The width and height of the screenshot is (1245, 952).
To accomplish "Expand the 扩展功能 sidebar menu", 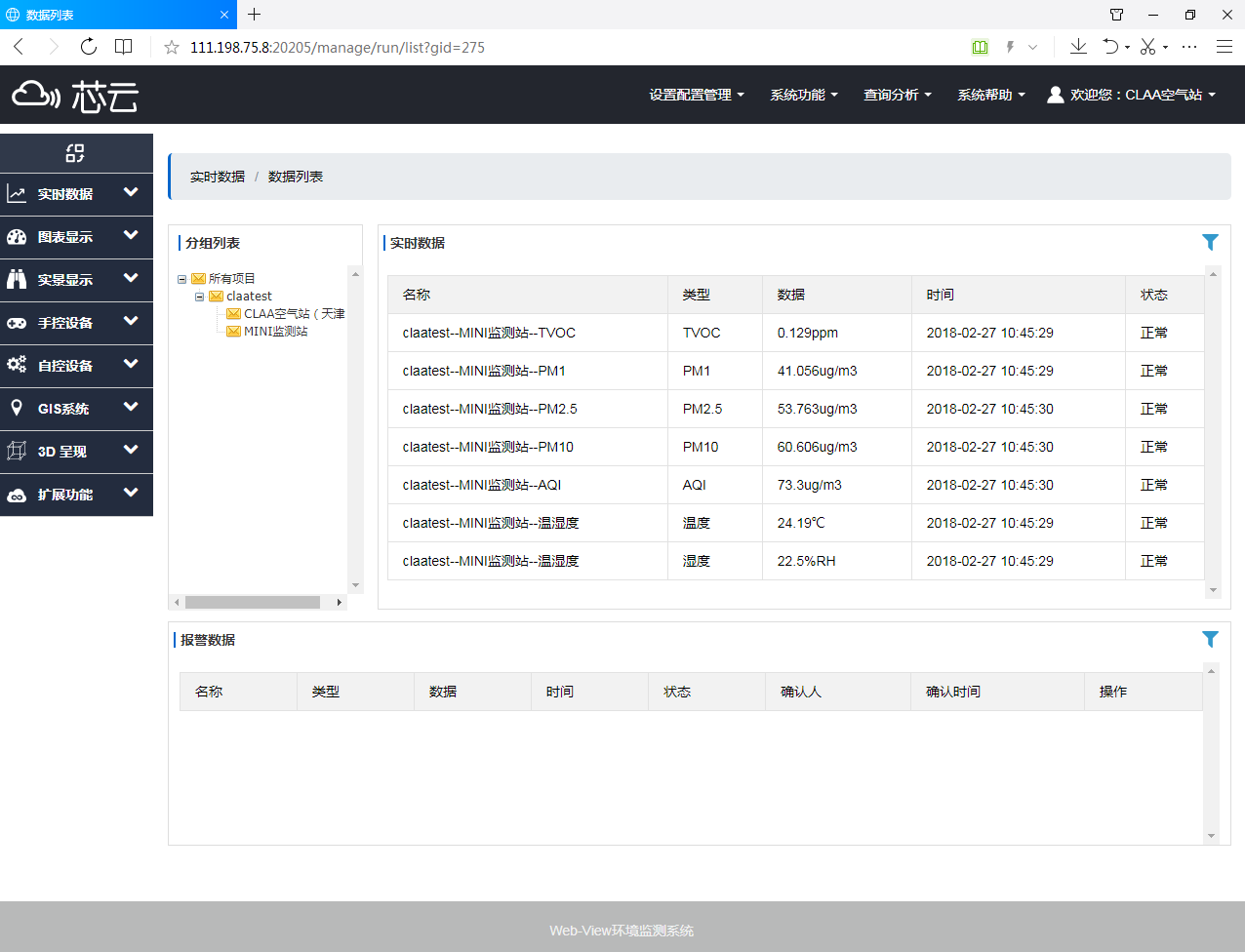I will pyautogui.click(x=131, y=494).
